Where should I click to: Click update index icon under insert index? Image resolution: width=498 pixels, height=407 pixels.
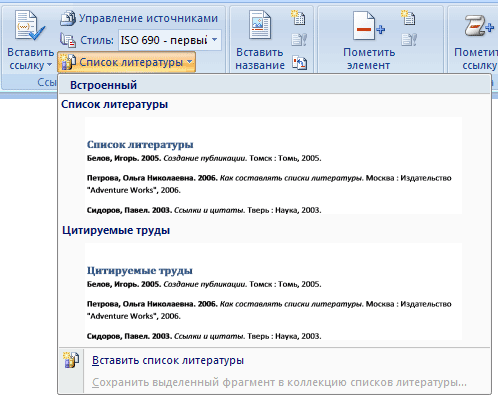(409, 40)
